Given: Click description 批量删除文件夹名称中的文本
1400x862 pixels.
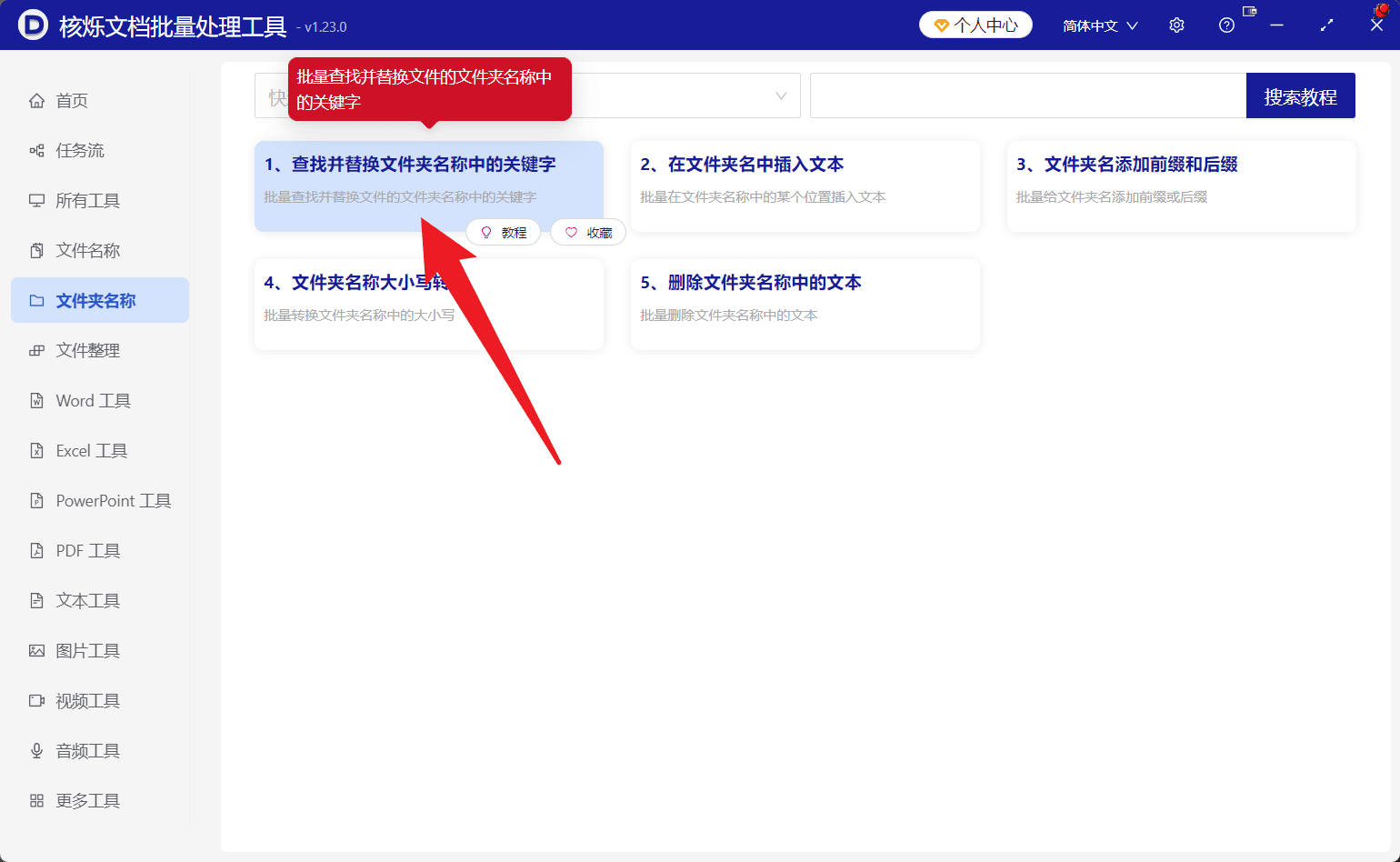Looking at the screenshot, I should click(x=729, y=315).
